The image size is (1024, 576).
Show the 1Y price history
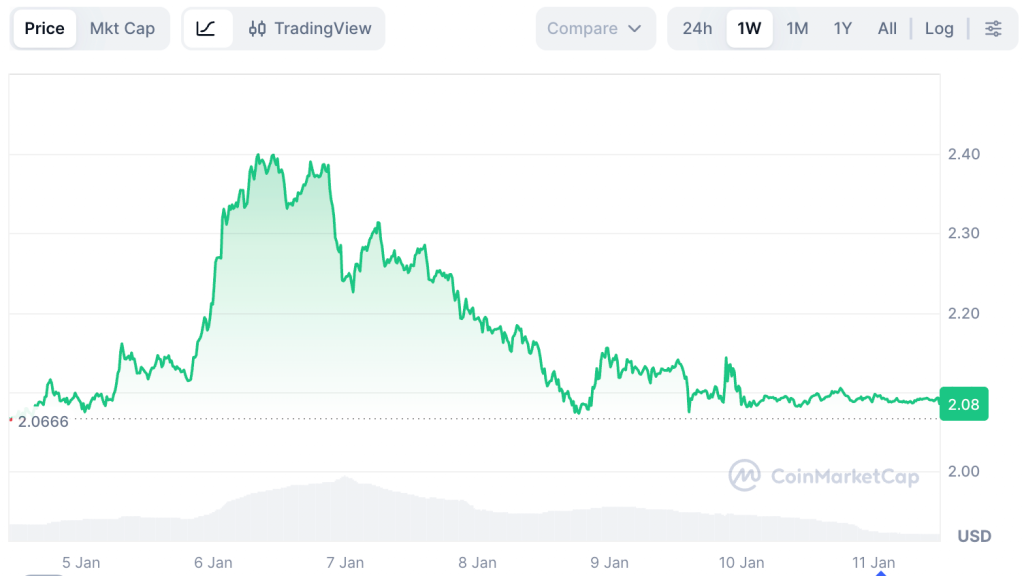click(x=843, y=29)
